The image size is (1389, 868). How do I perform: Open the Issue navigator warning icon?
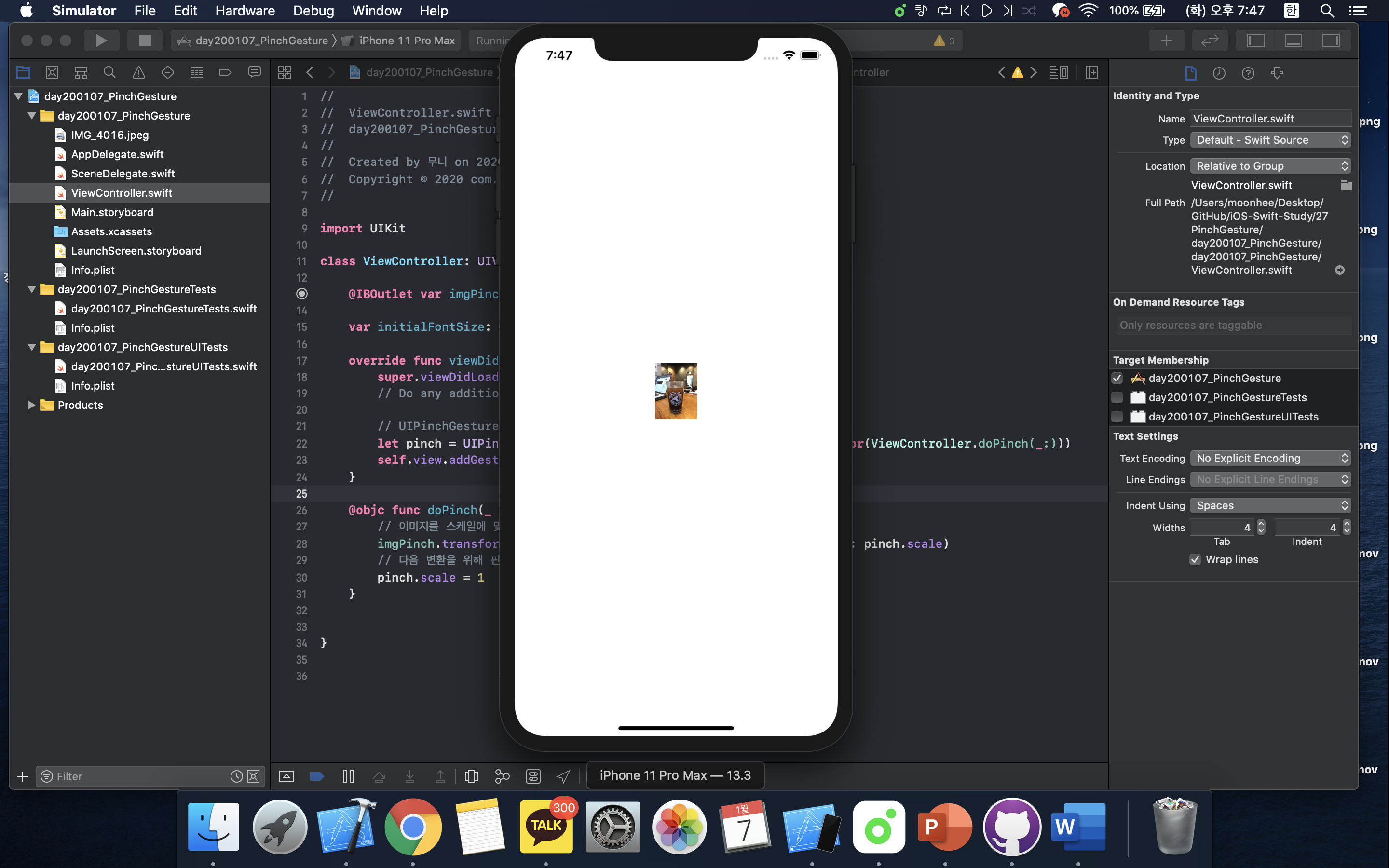pyautogui.click(x=138, y=72)
